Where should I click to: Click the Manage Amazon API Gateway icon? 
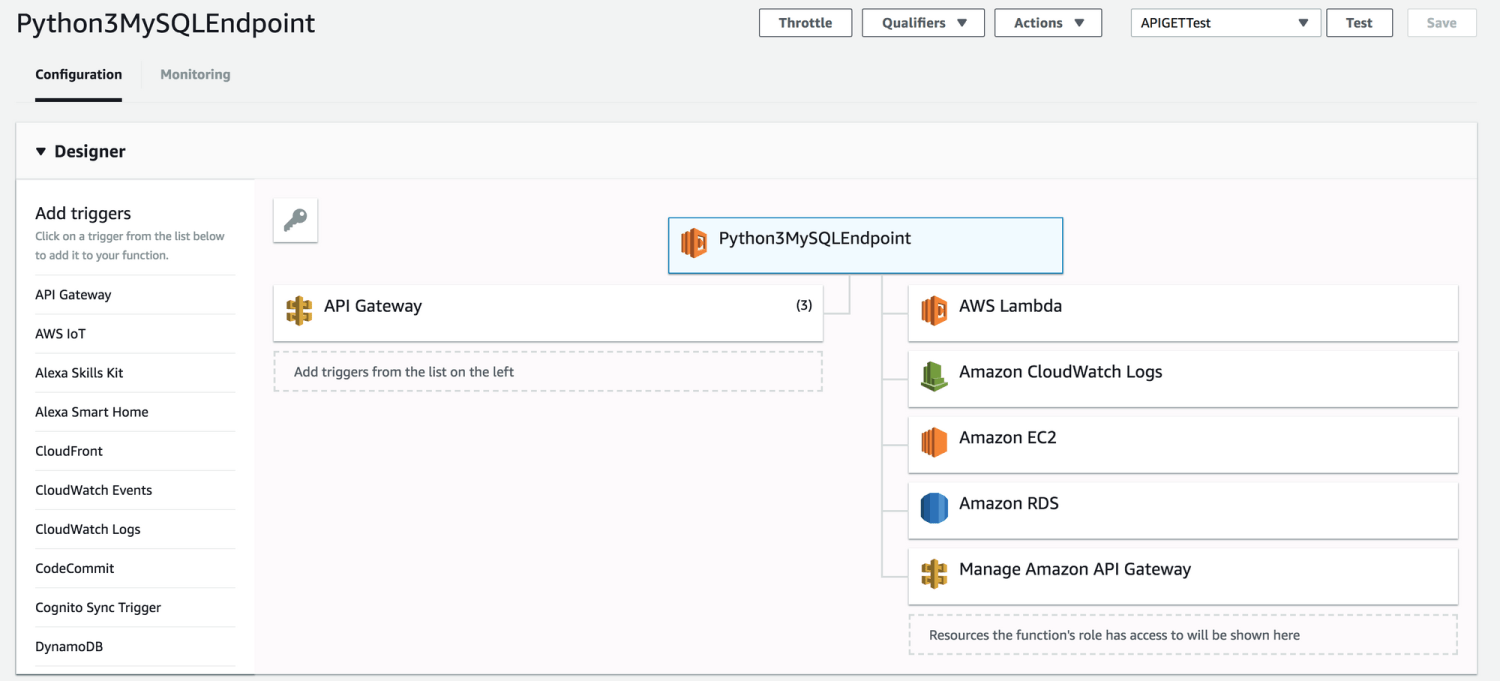934,574
